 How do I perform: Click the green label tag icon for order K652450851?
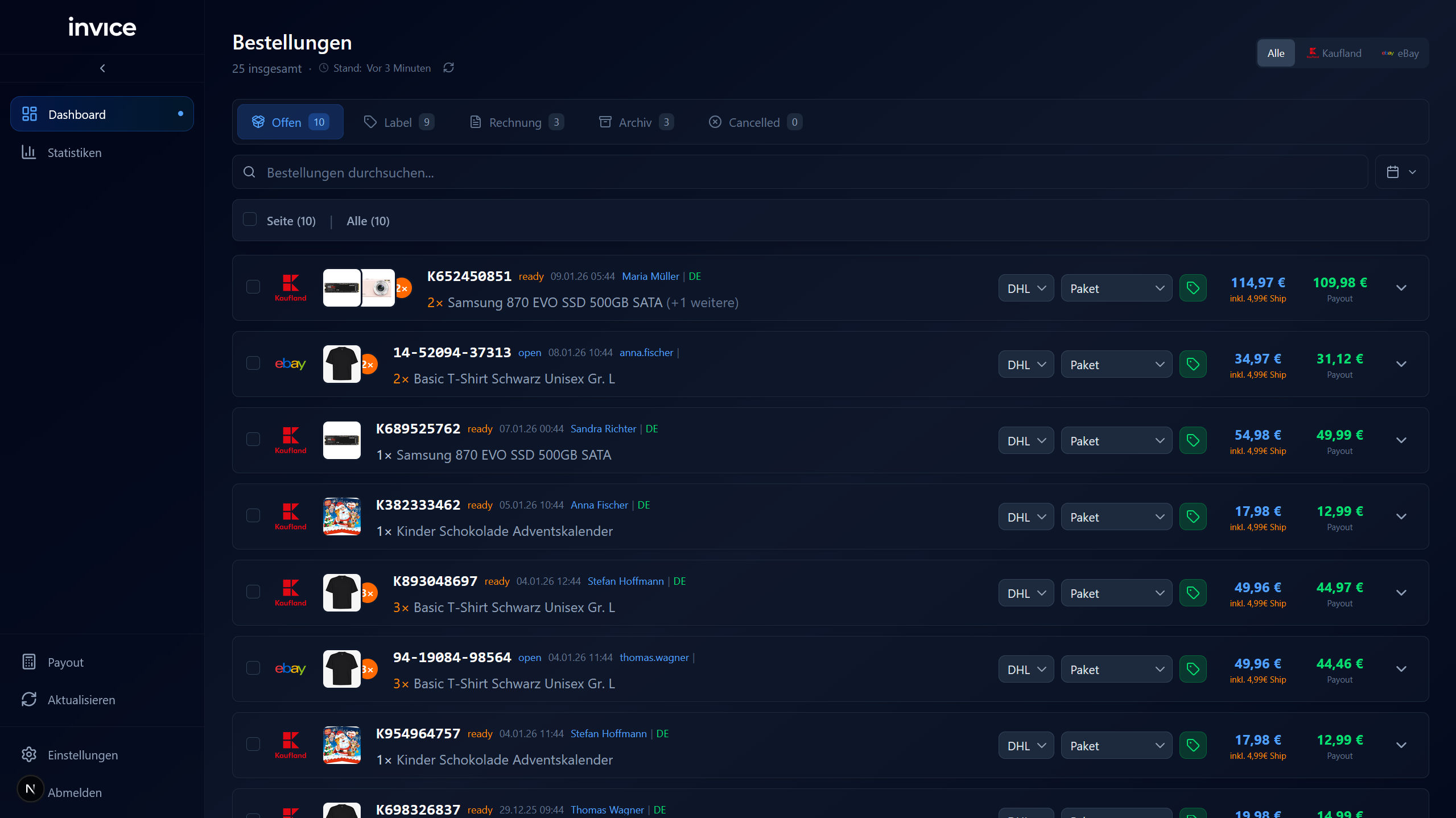coord(1193,288)
